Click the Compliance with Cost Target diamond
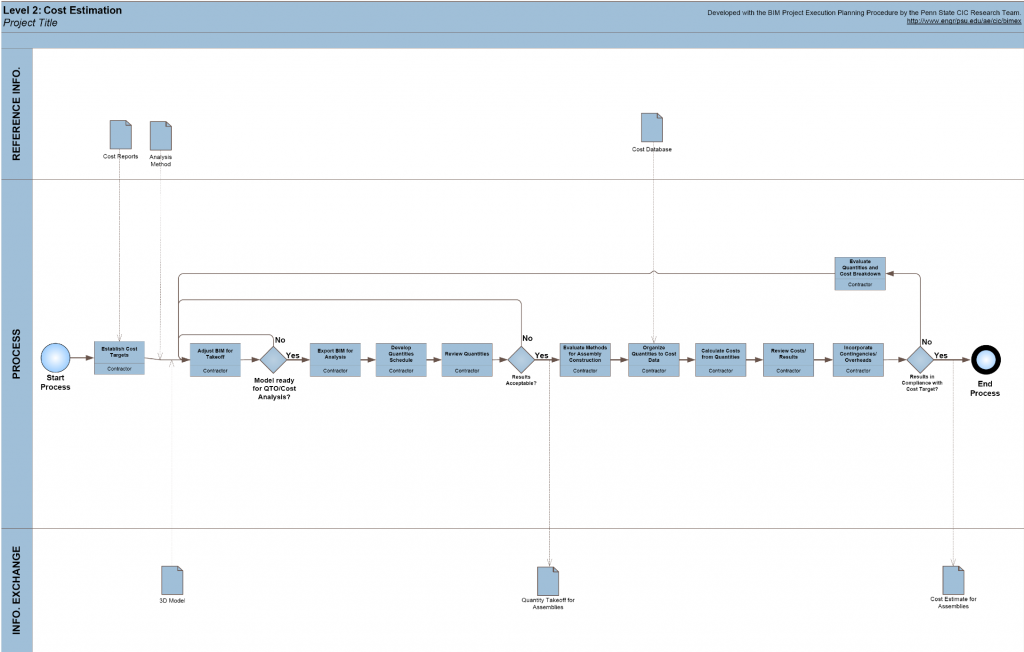This screenshot has height=652, width=1024. pos(919,360)
